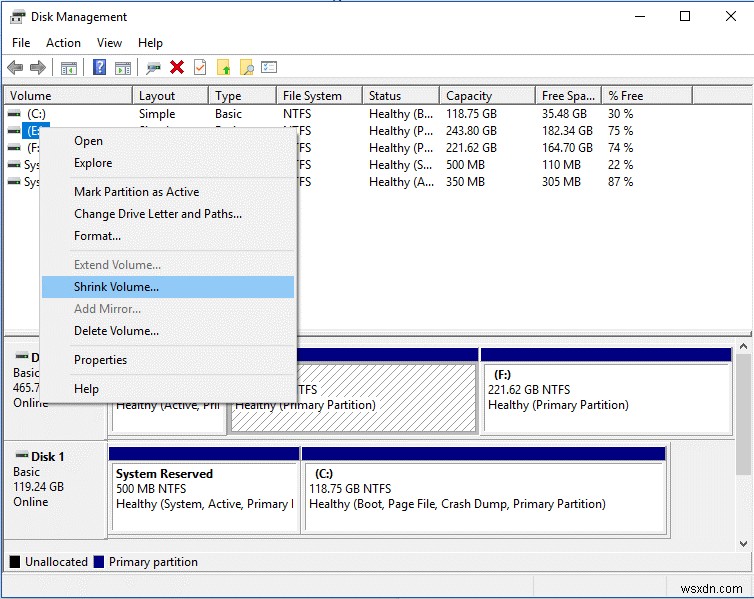The image size is (754, 599).
Task: Open the File menu
Action: [x=21, y=43]
